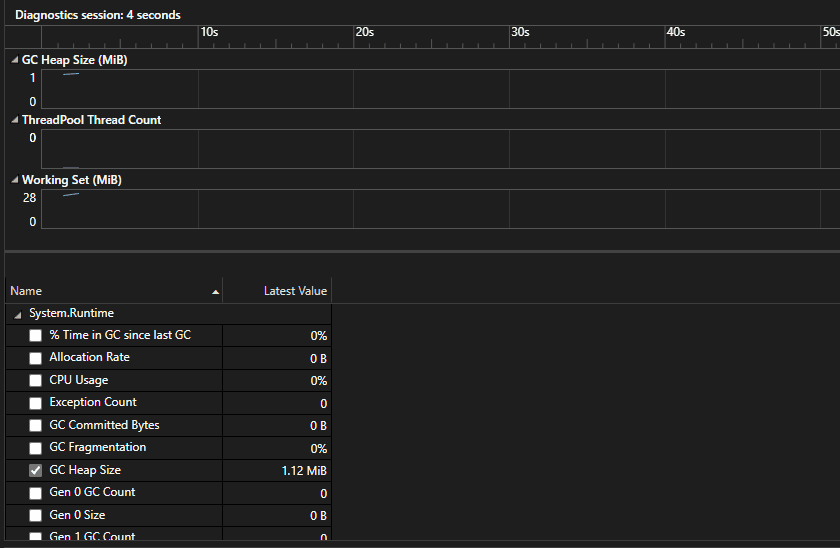Select the 30s timeline ruler mark

pos(520,32)
